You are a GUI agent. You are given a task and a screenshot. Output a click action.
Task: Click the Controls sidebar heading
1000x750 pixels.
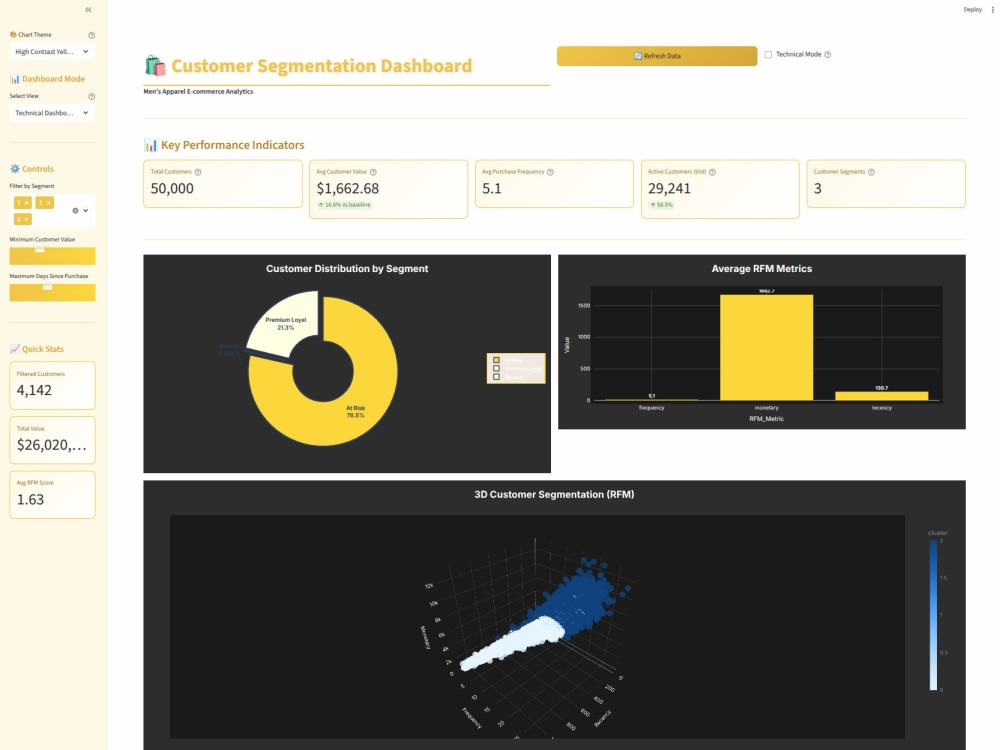click(x=38, y=169)
